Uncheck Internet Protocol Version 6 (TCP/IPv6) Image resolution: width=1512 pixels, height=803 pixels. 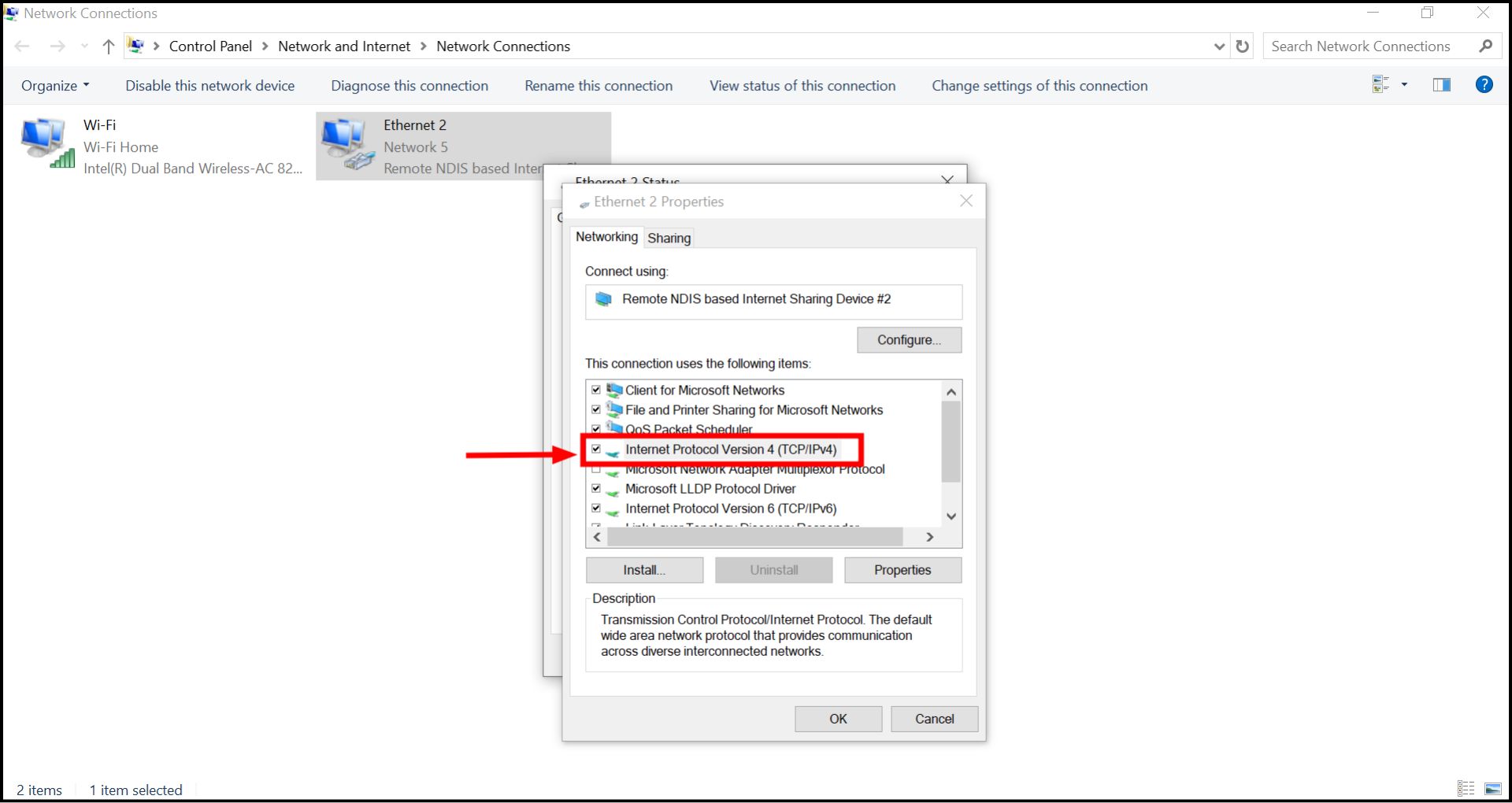596,509
